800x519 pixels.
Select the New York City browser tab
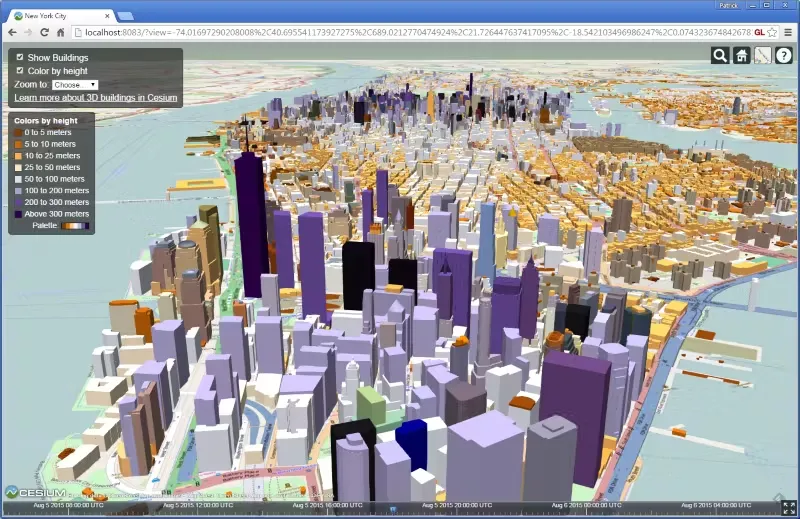click(x=61, y=16)
